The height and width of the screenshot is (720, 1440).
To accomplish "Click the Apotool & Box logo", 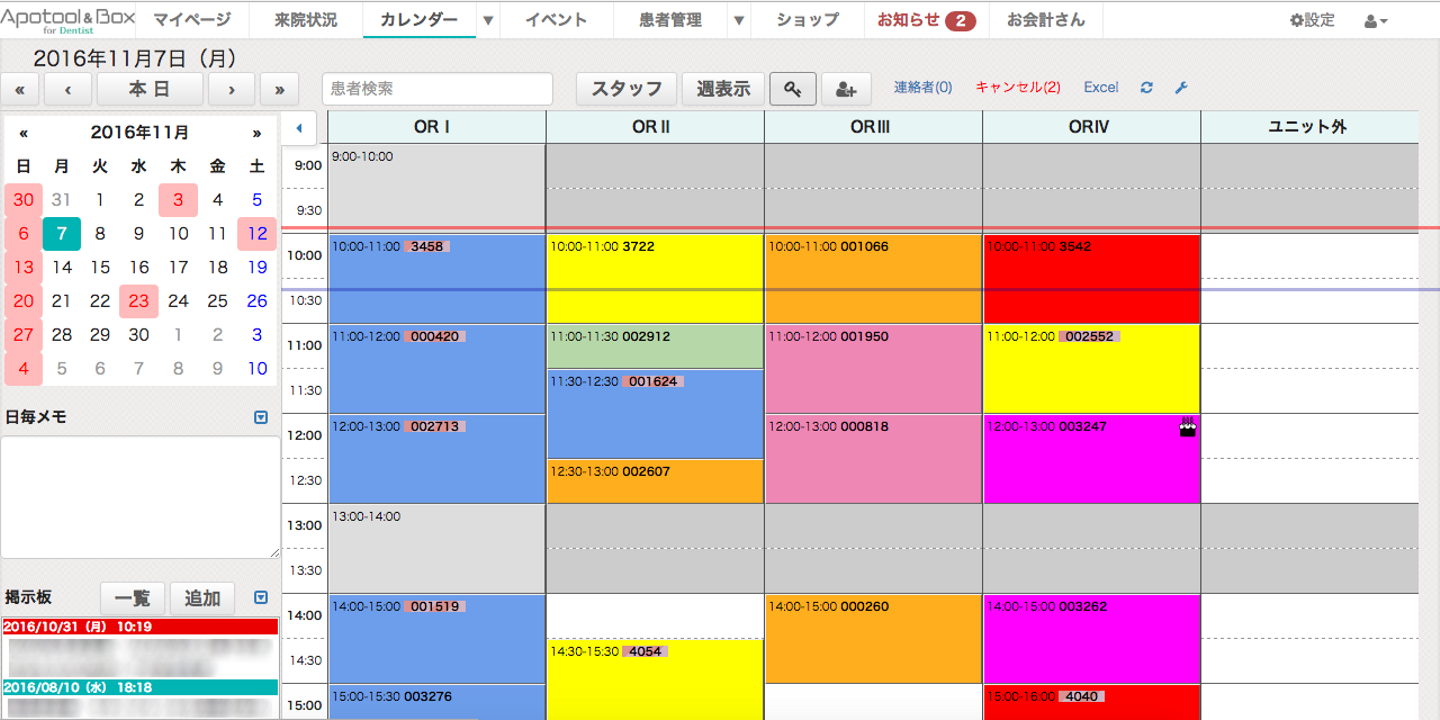I will click(68, 20).
